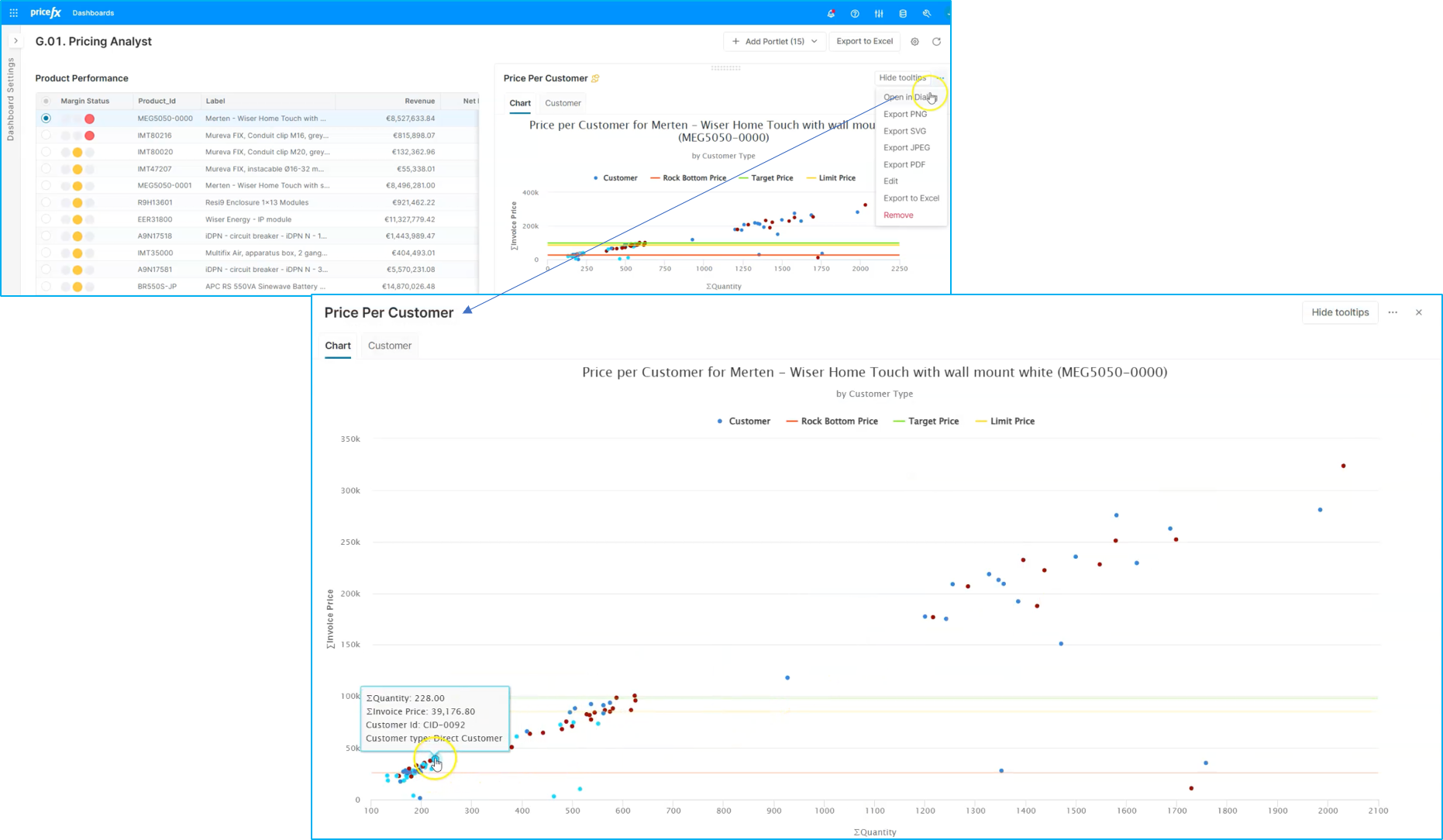Screen dimensions: 1443x840
Task: Open the database cylinder icon
Action: (903, 13)
